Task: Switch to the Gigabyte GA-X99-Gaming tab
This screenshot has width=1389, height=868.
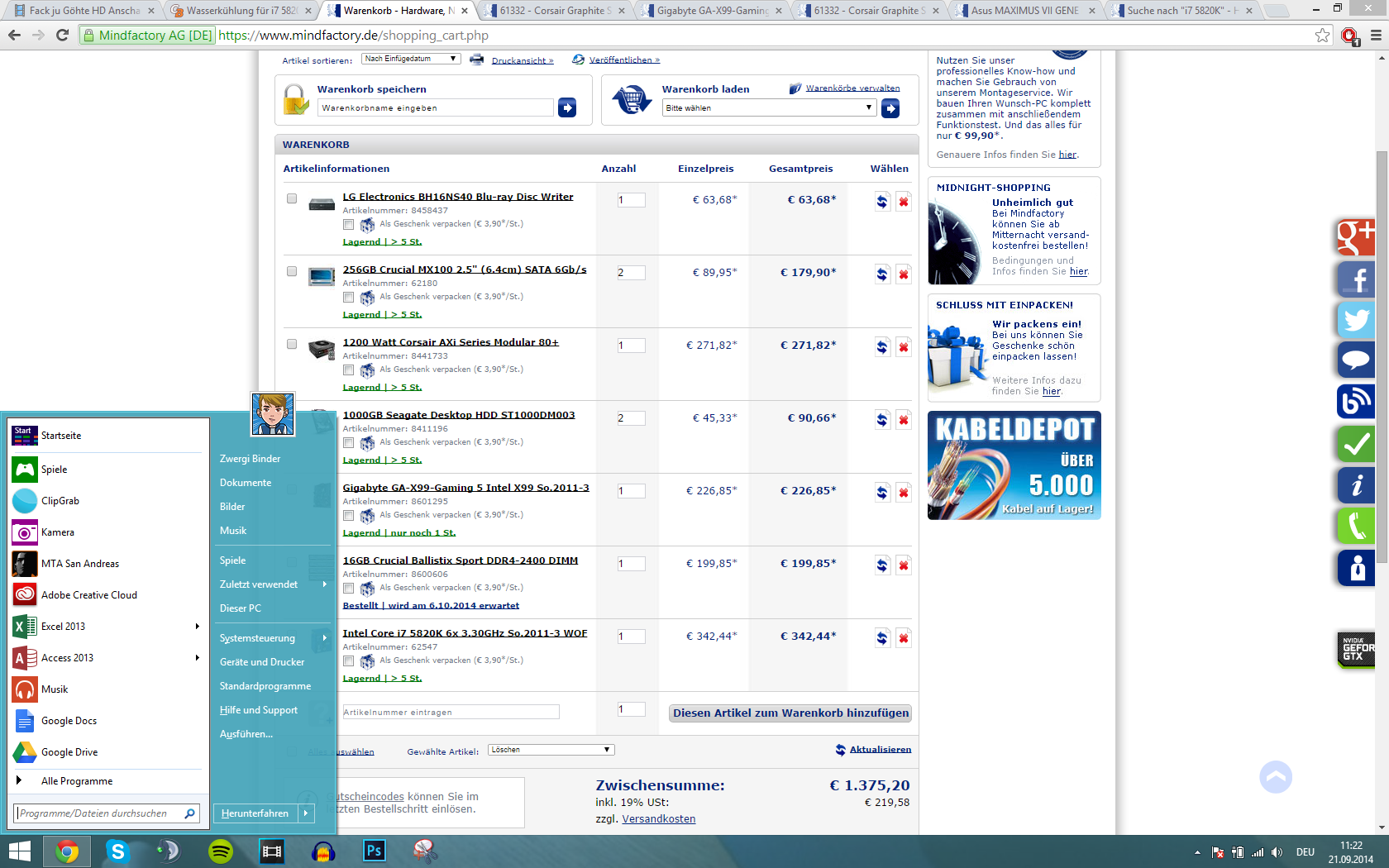Action: pyautogui.click(x=712, y=11)
